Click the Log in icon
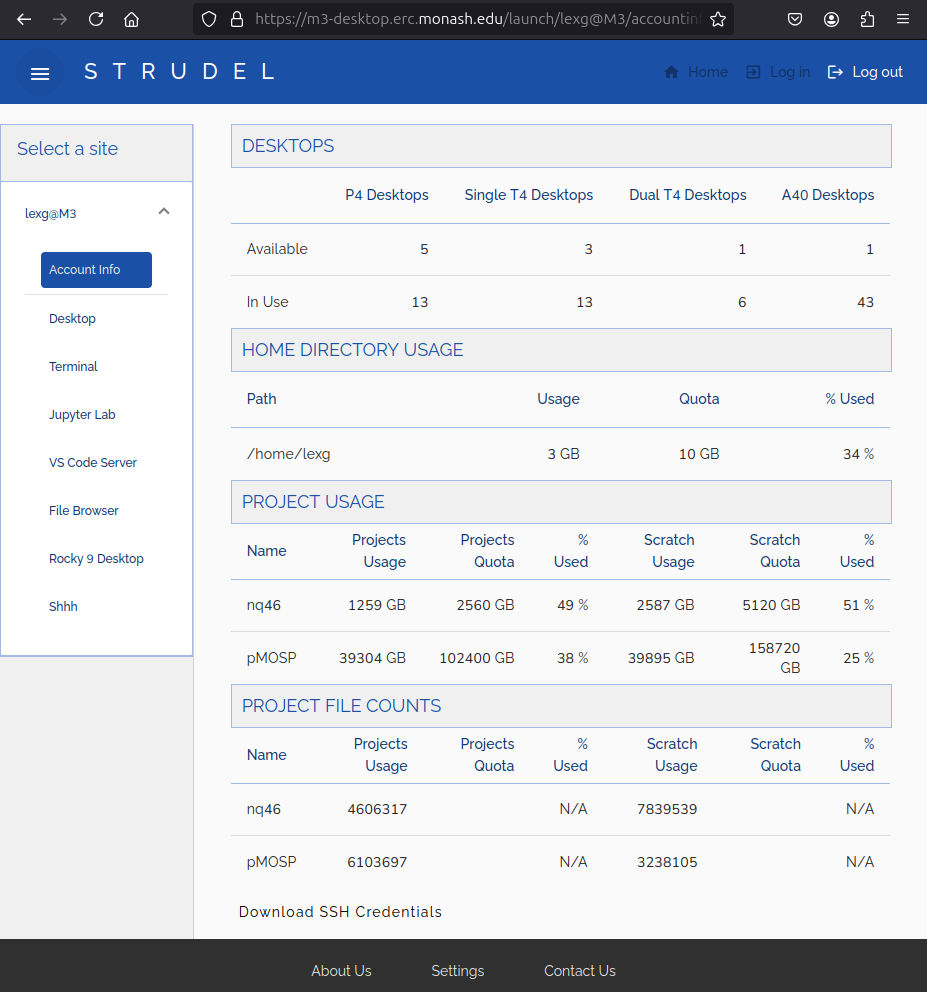 (x=752, y=71)
